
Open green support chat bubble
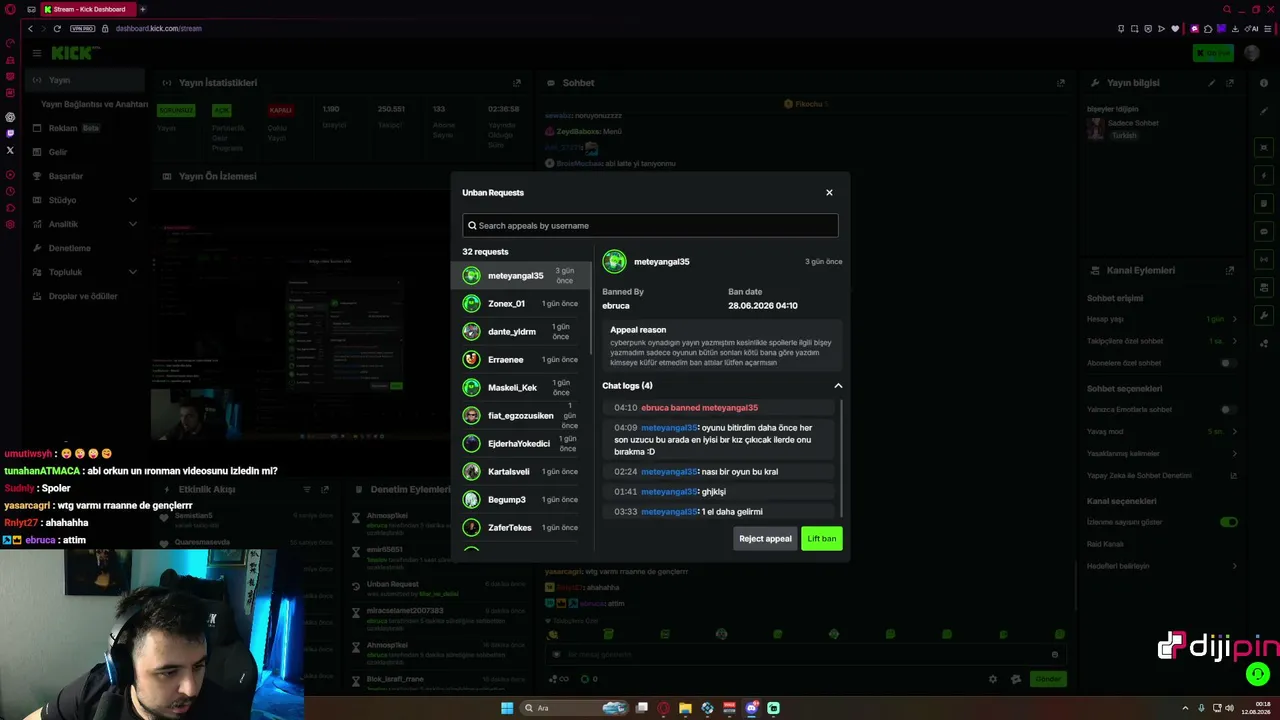click(1258, 675)
